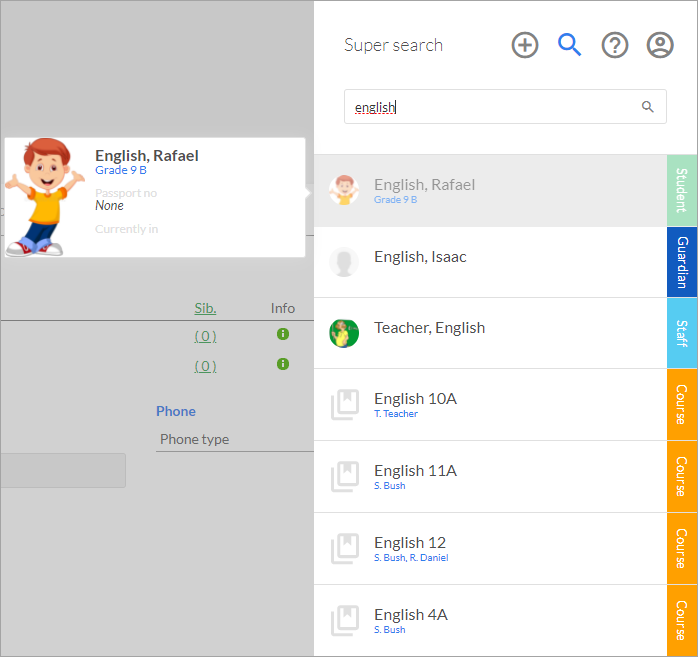This screenshot has height=657, width=698.
Task: Click the Sib. column header link
Action: point(205,308)
